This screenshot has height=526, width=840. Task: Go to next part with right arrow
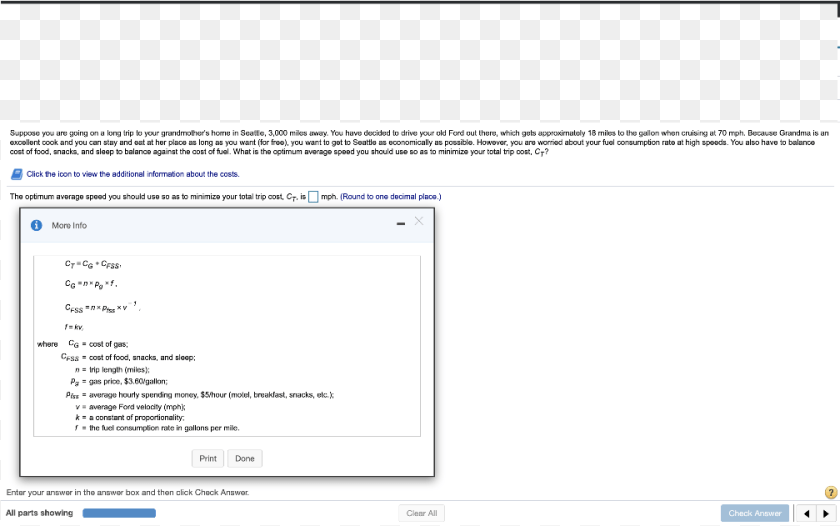[x=826, y=514]
